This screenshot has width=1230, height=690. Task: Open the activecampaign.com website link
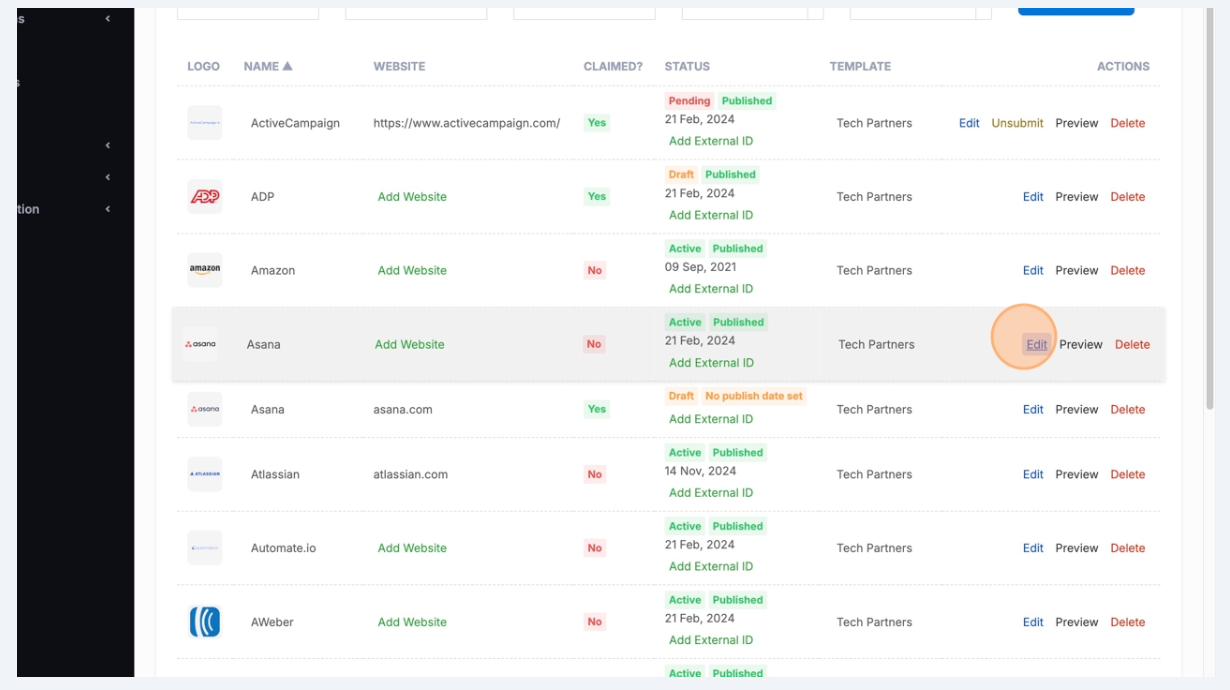pyautogui.click(x=467, y=123)
